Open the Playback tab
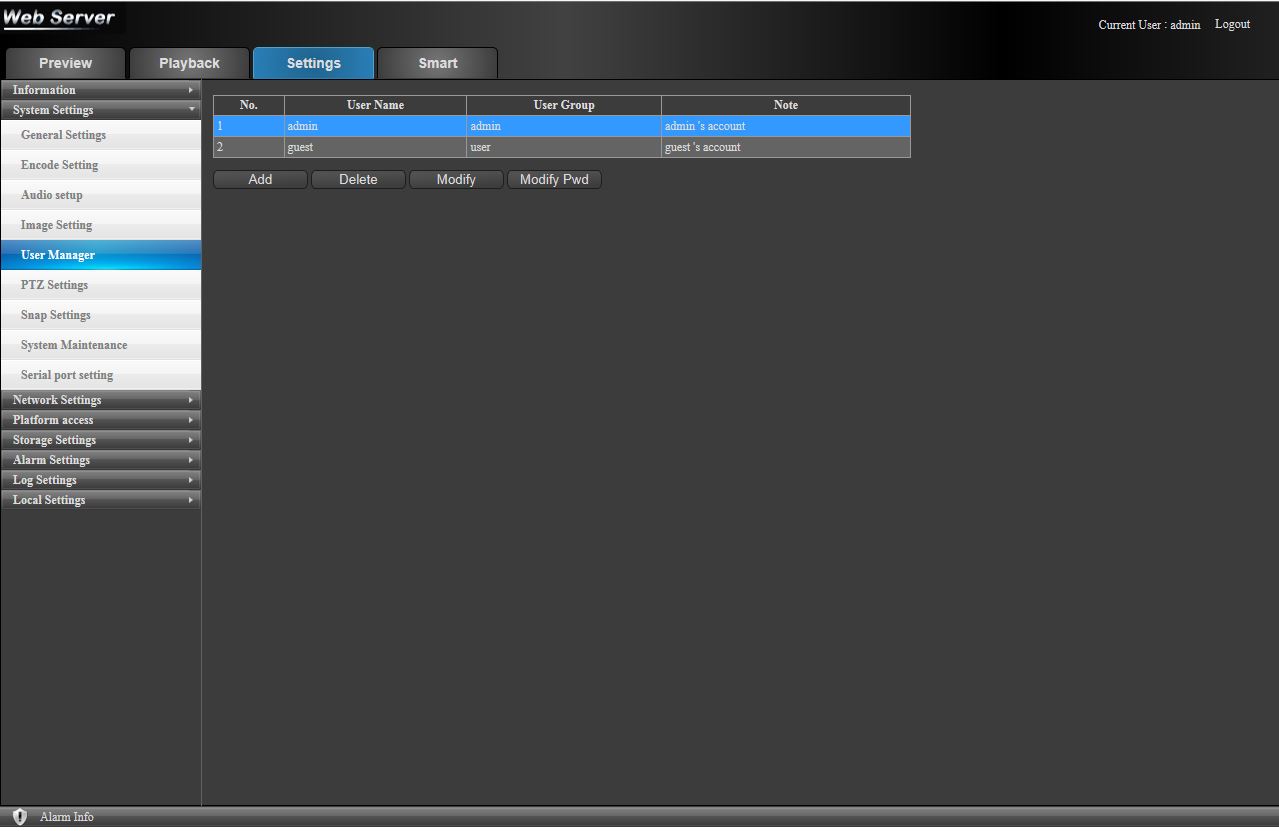 click(189, 63)
